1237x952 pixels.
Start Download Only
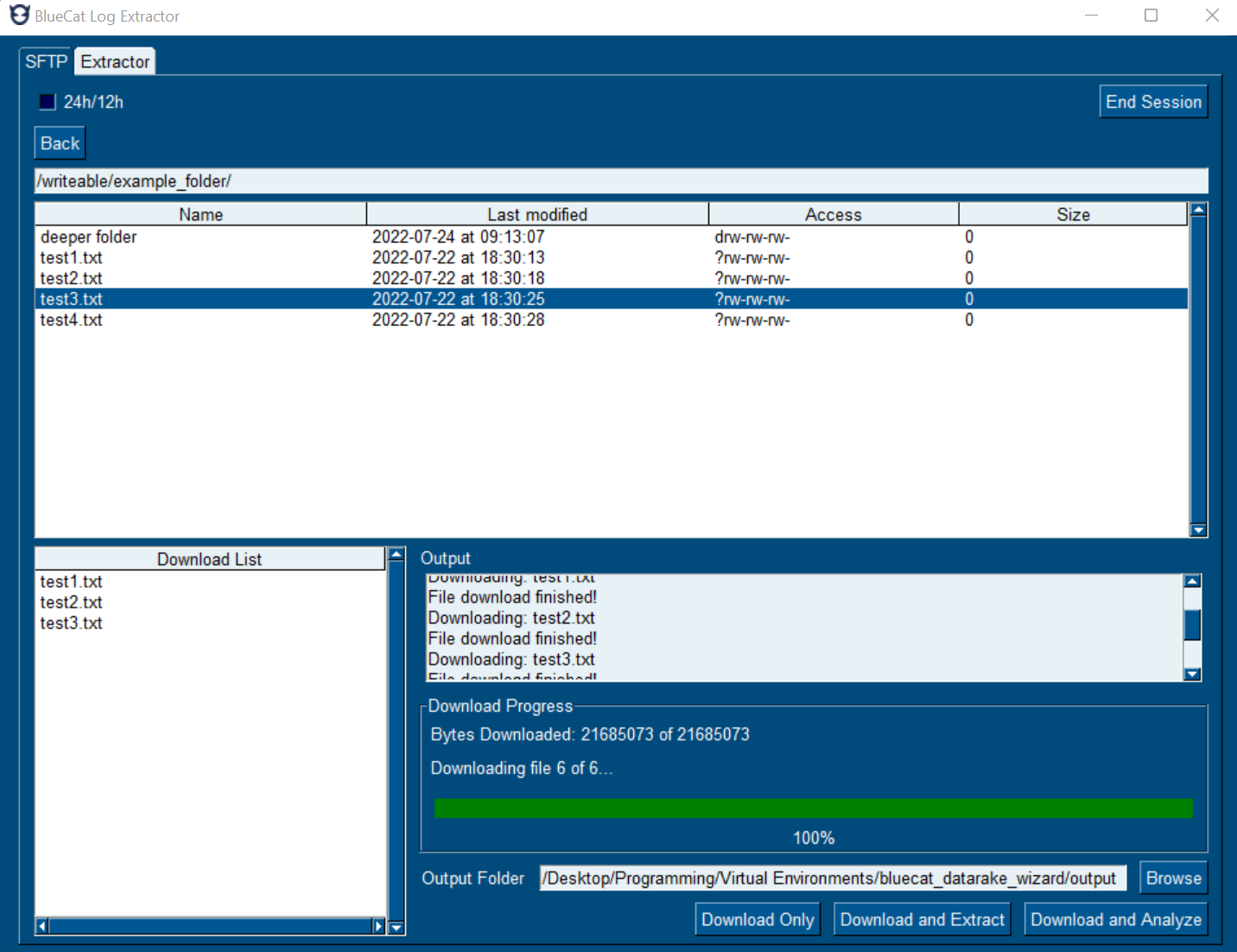757,918
